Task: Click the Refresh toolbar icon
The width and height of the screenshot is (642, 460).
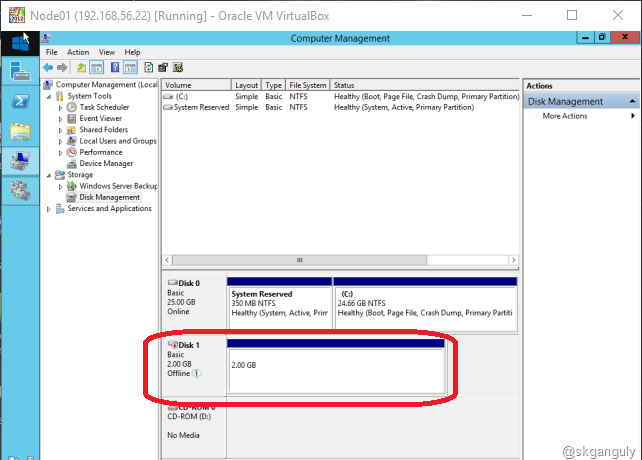Action: (x=149, y=67)
